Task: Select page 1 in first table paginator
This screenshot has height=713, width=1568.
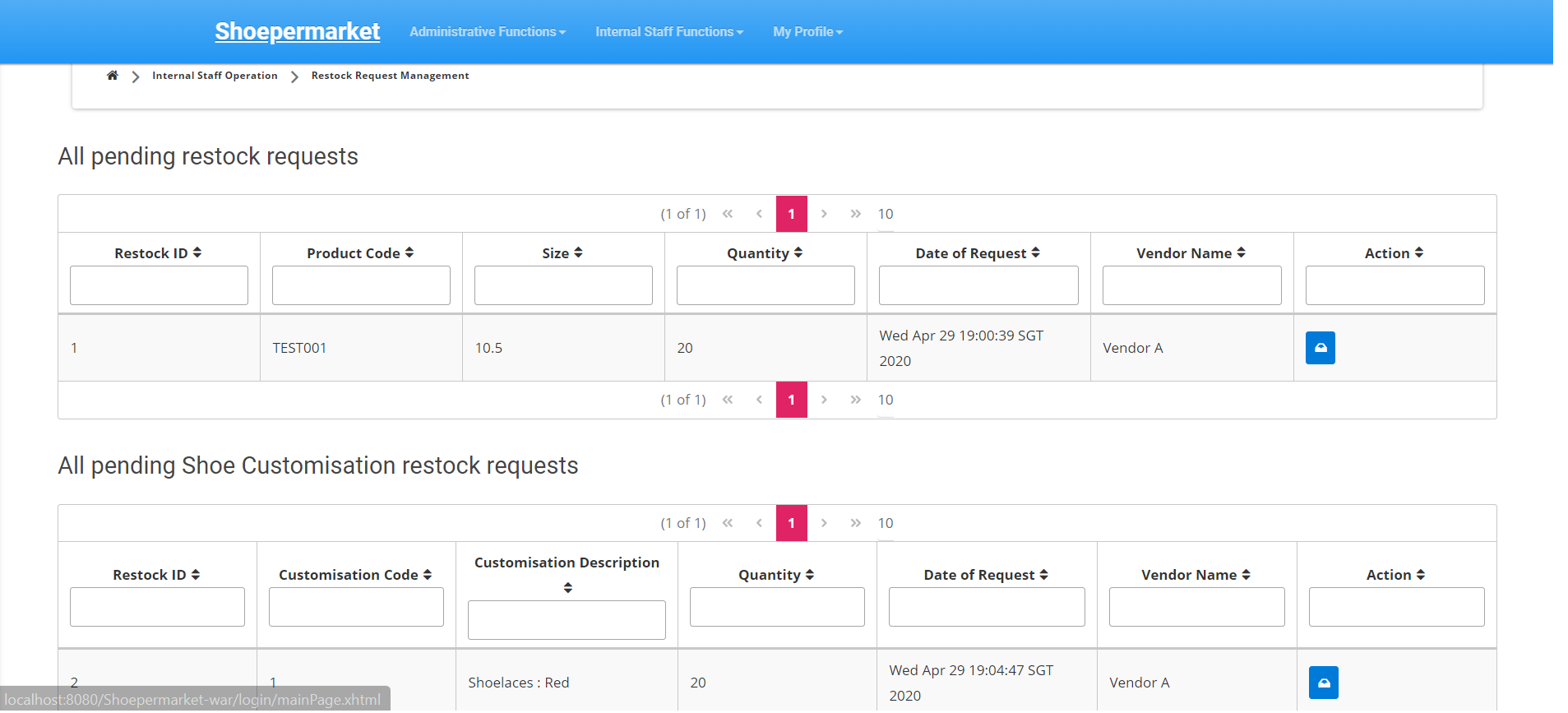Action: tap(792, 214)
